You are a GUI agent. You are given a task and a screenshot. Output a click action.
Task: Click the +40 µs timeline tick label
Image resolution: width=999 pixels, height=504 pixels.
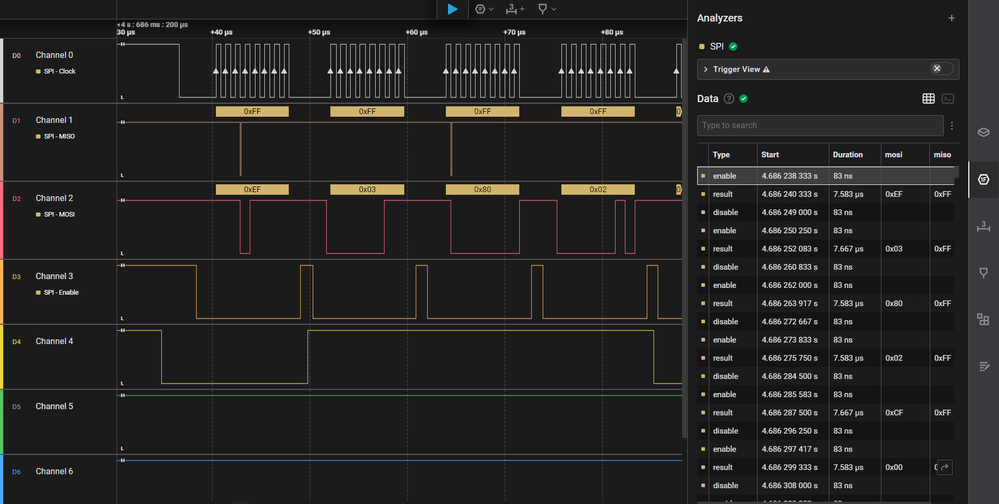tap(221, 32)
